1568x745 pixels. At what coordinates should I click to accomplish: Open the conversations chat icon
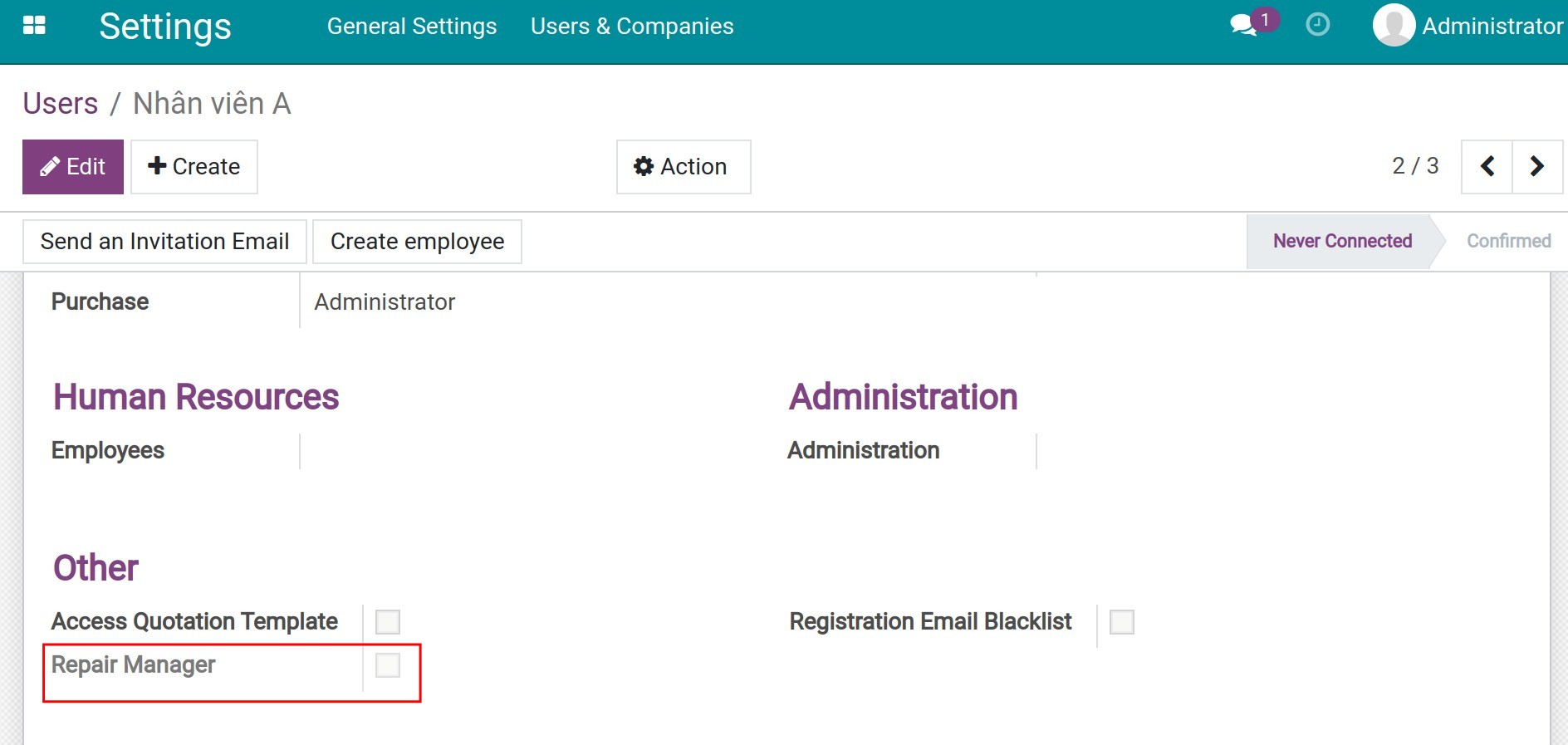(x=1243, y=25)
